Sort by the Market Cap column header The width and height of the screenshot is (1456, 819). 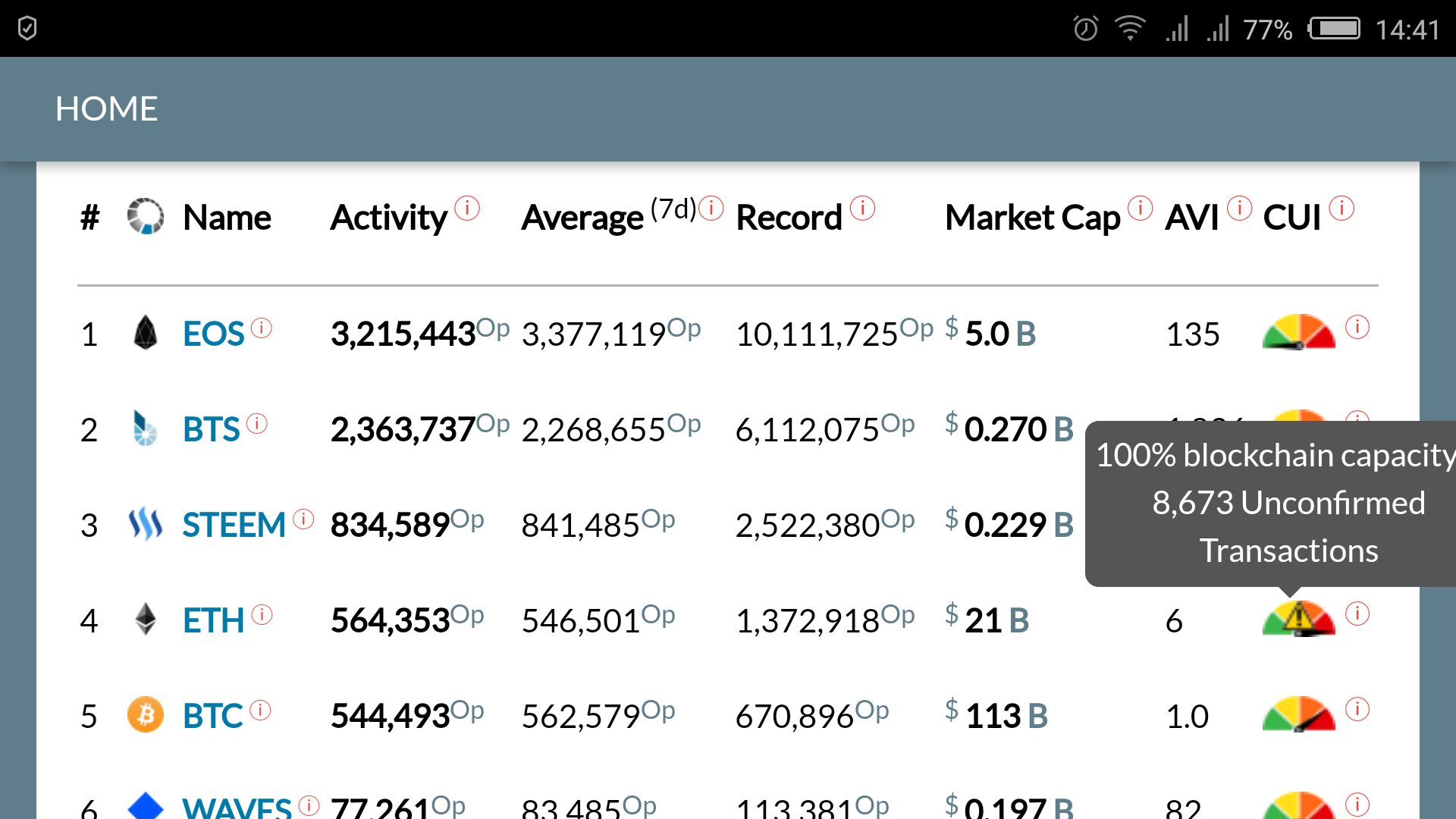[1033, 218]
